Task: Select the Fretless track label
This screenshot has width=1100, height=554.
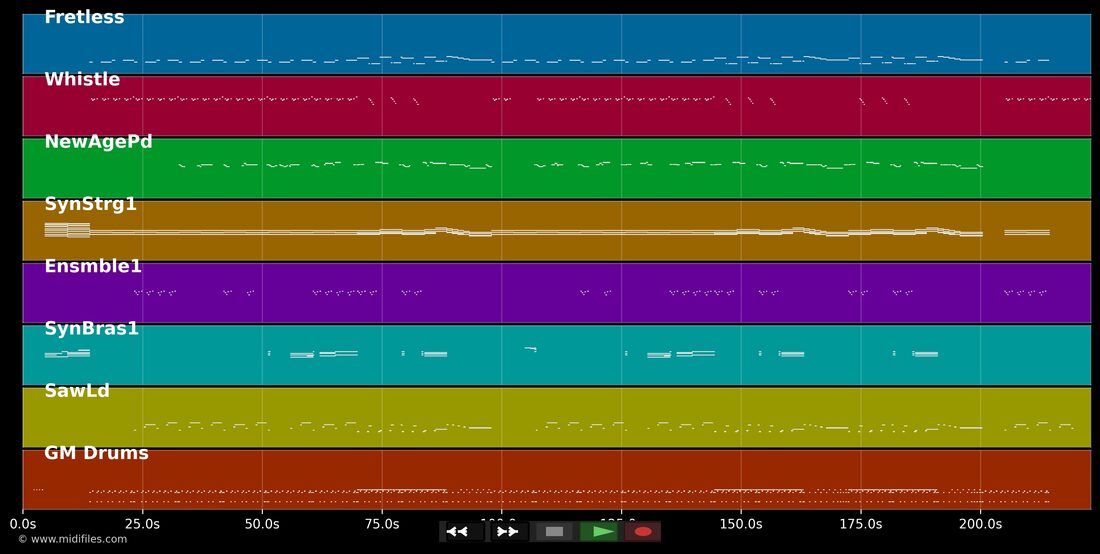Action: pos(84,18)
